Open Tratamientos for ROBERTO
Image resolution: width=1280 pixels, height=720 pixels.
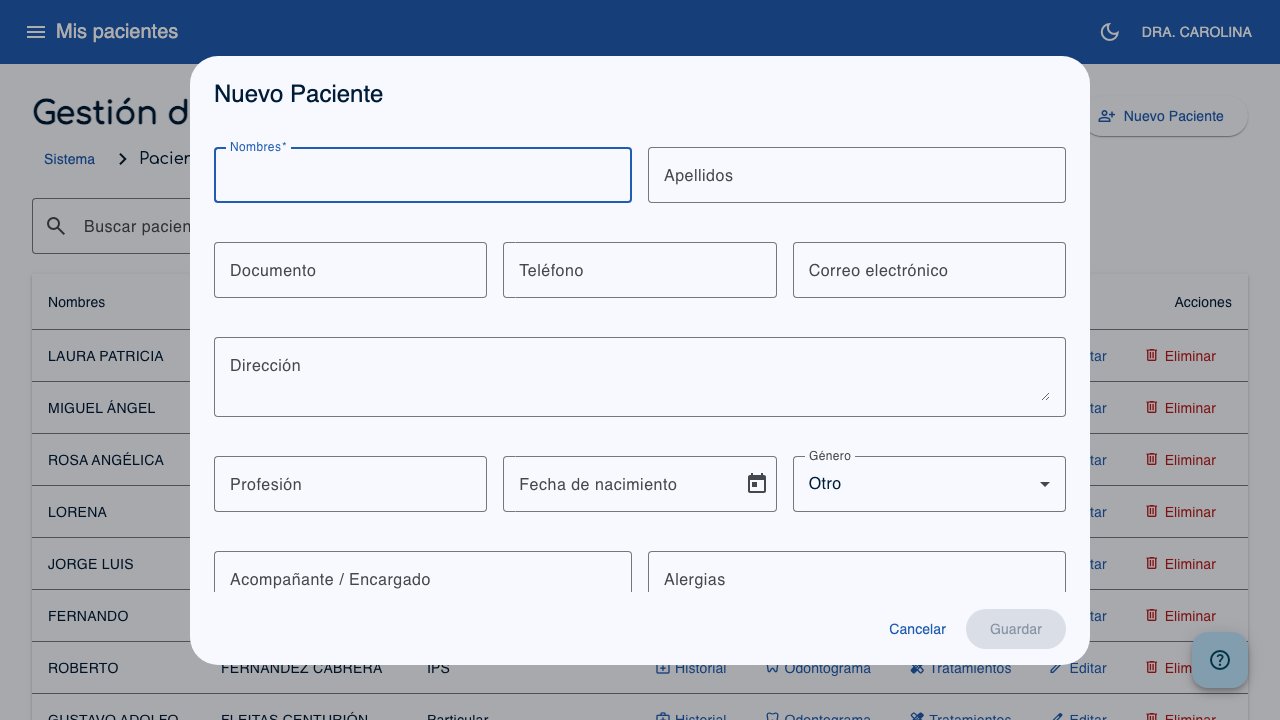960,668
